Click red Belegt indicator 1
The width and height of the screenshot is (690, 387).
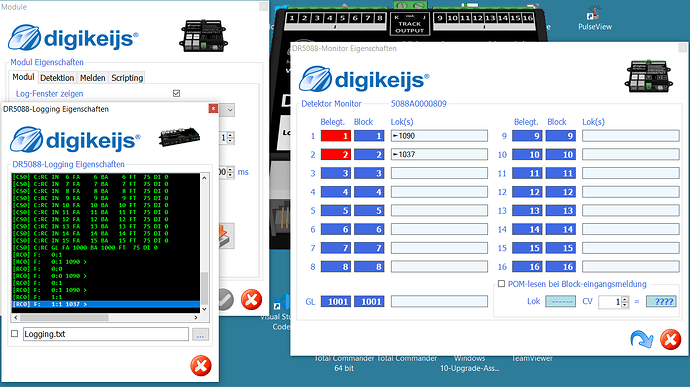(336, 136)
